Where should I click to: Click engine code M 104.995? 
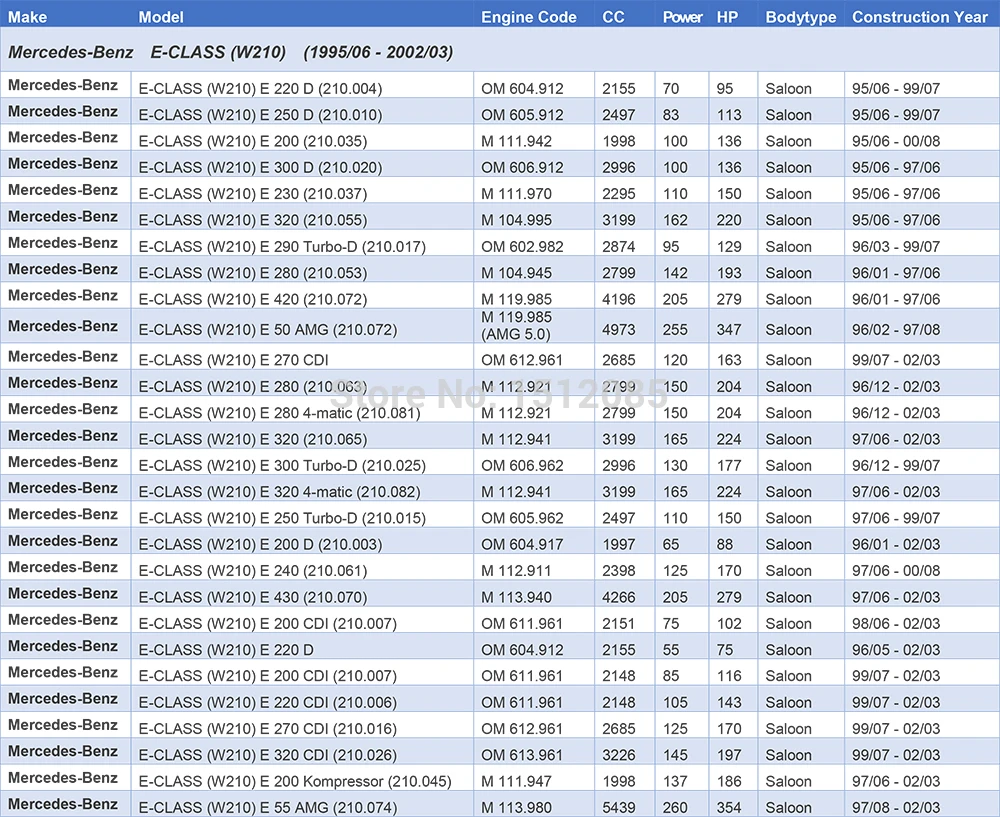(x=517, y=220)
